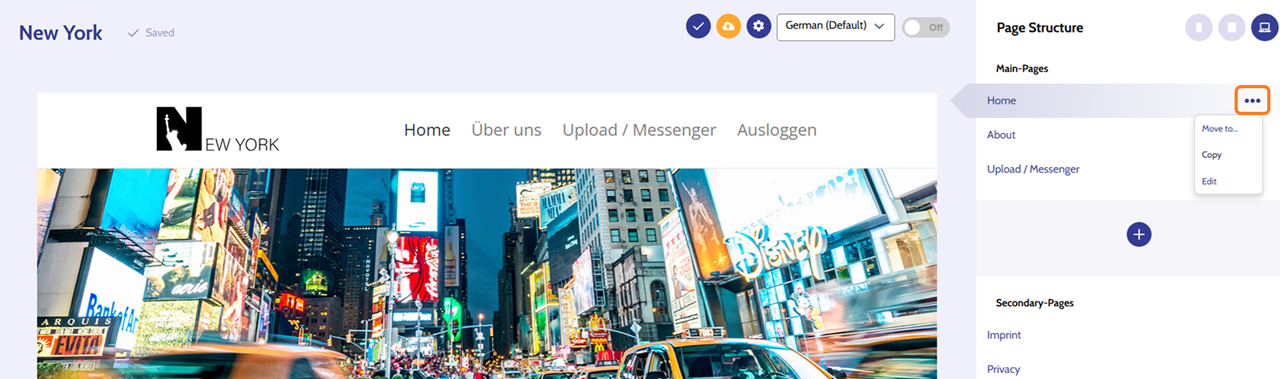Switch to tablet preview icon
Viewport: 1280px width, 379px height.
[1231, 28]
